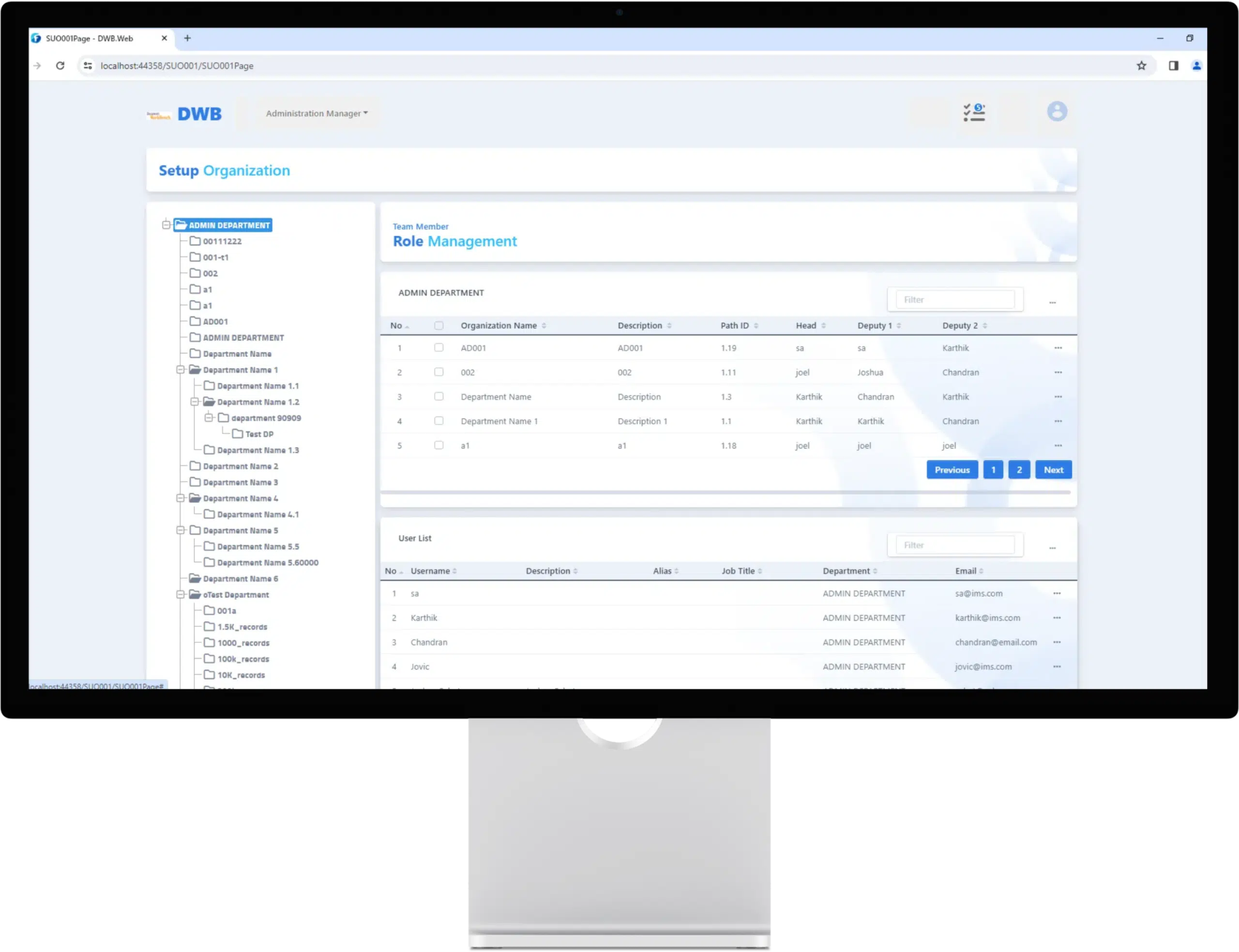
Task: Open row actions ellipsis for AD001
Action: [x=1058, y=348]
